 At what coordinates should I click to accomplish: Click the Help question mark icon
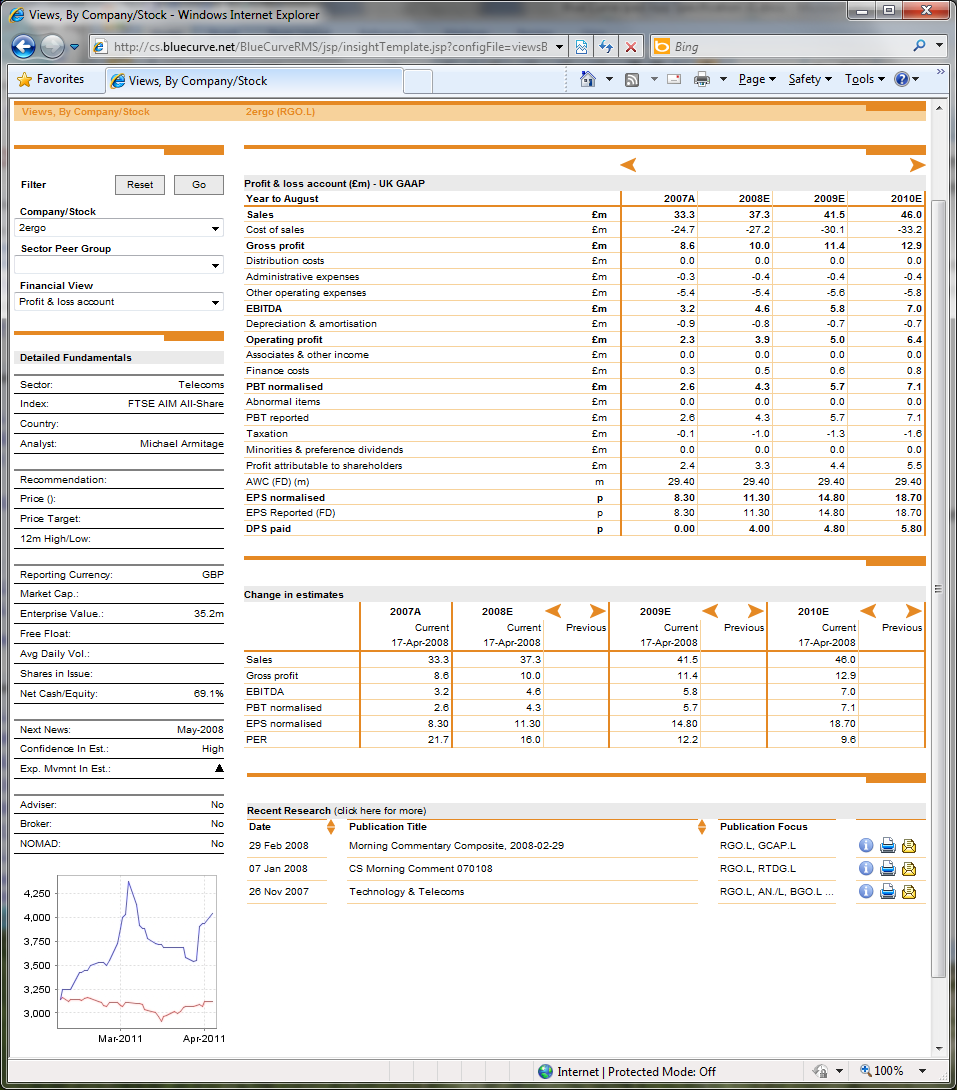pos(902,79)
